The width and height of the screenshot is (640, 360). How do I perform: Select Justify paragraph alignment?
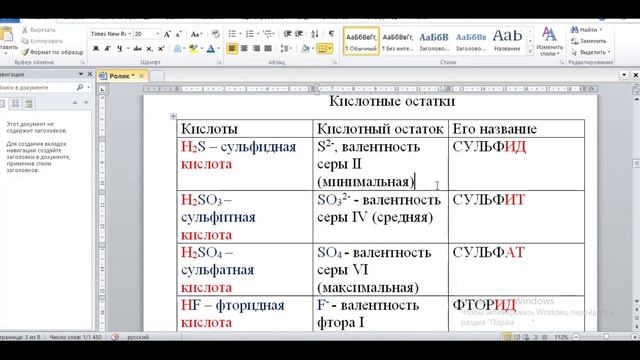pos(268,49)
